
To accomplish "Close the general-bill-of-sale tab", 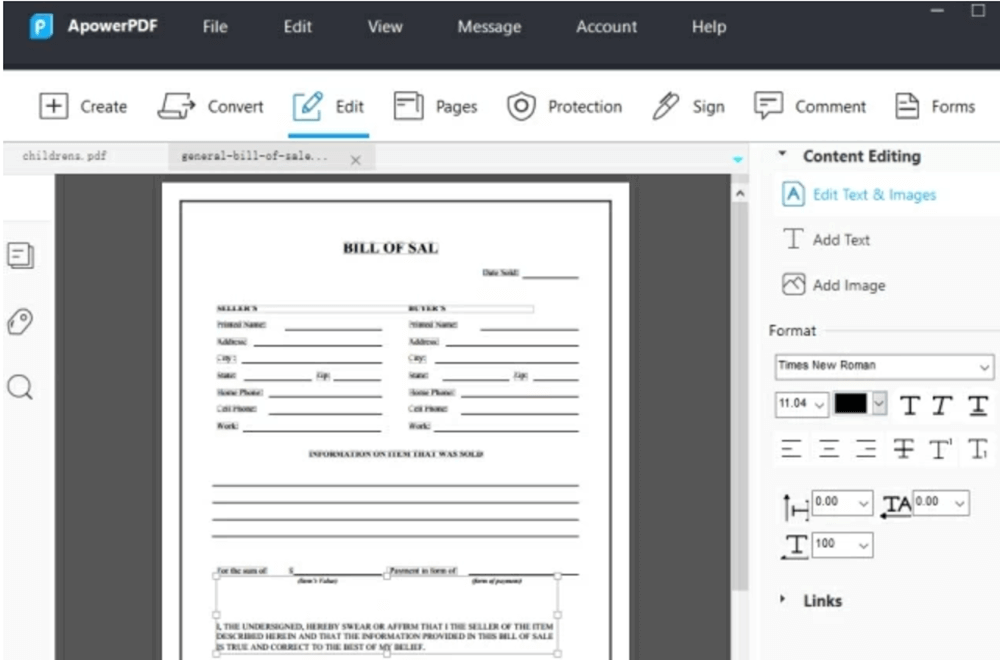I will pyautogui.click(x=355, y=159).
